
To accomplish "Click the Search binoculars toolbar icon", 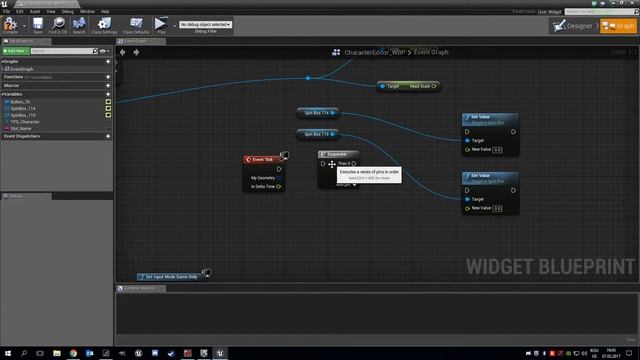I will 79,25.
